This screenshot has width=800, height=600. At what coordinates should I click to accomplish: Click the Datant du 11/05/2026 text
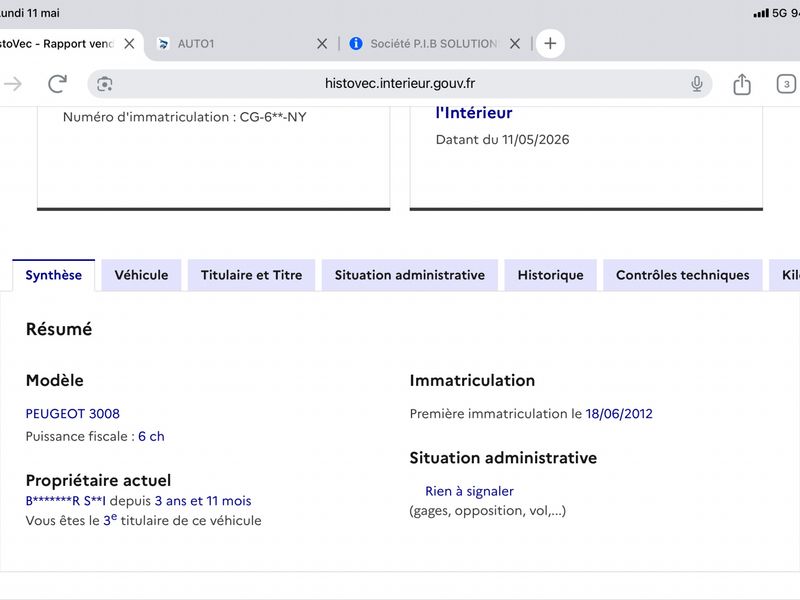click(x=503, y=140)
